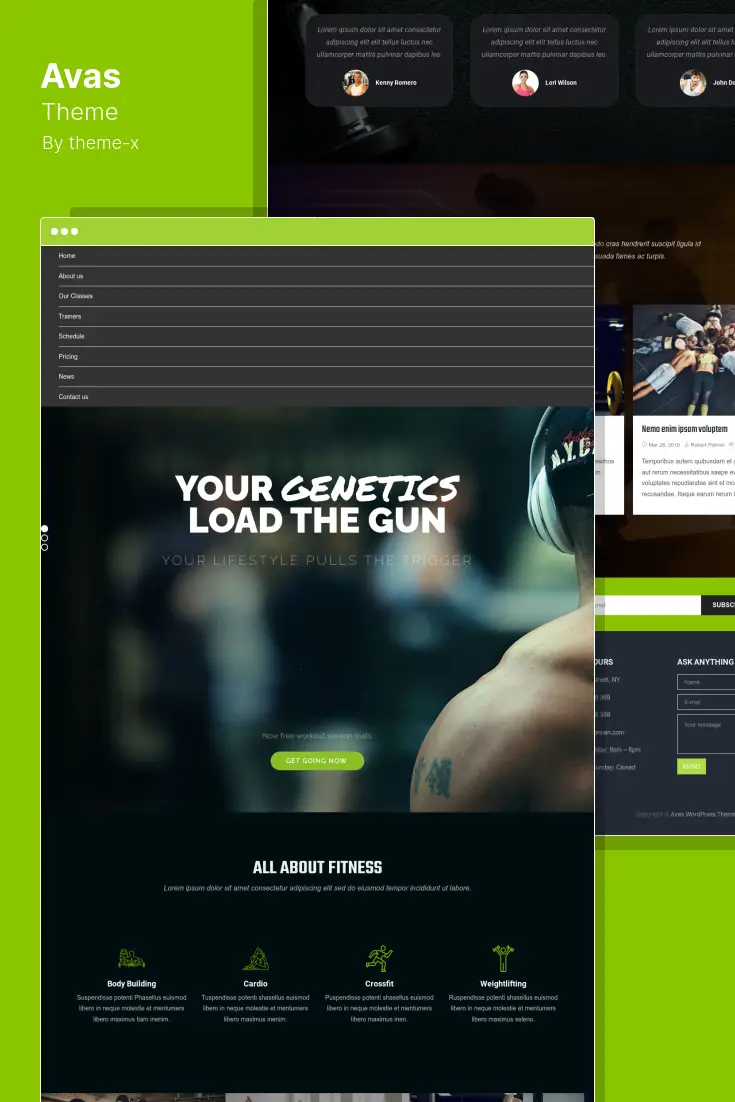Click the green SEND button
Screen dimensions: 735x1102
(691, 766)
